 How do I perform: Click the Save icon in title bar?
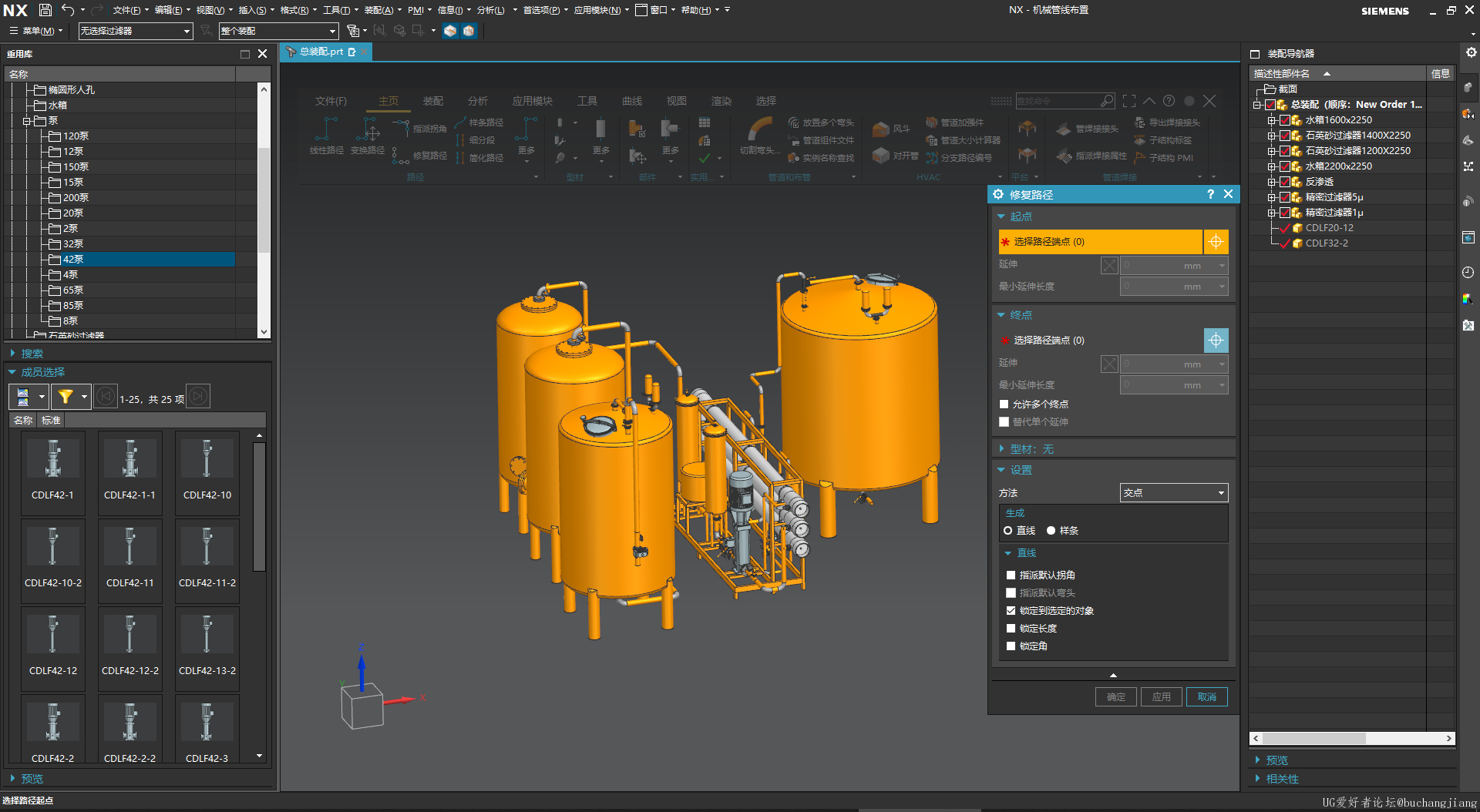point(45,10)
